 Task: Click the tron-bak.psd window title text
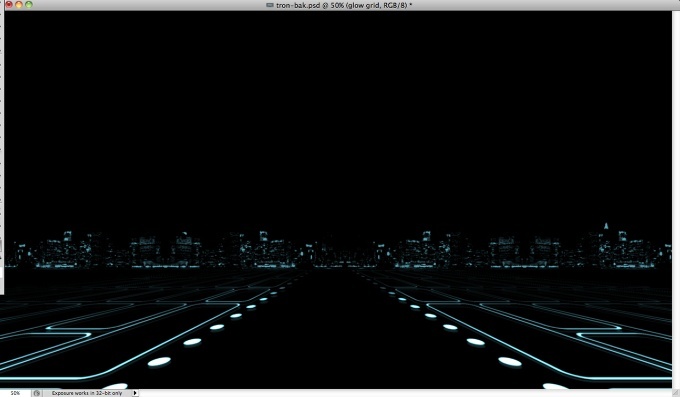(344, 5)
